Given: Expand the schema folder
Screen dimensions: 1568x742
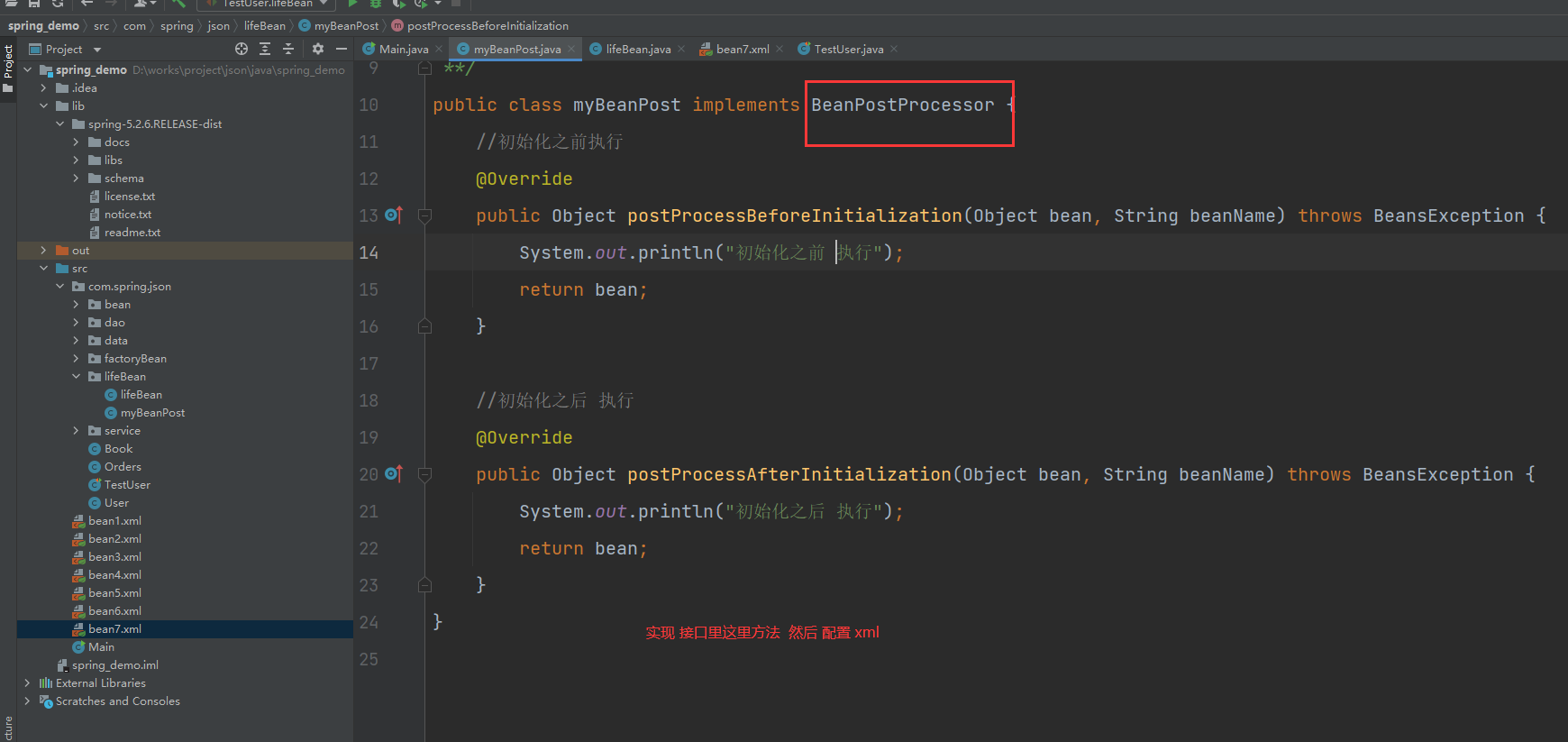Looking at the screenshot, I should coord(76,178).
